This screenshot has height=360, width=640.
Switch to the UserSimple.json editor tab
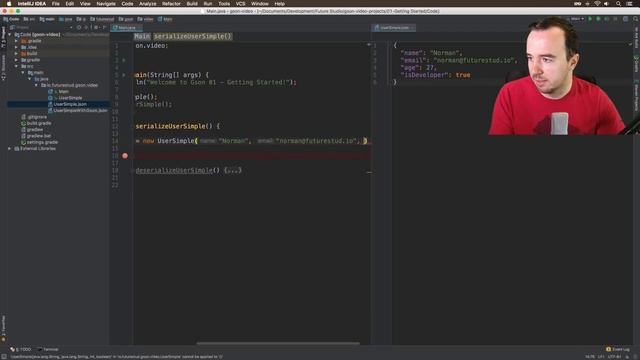tap(394, 28)
